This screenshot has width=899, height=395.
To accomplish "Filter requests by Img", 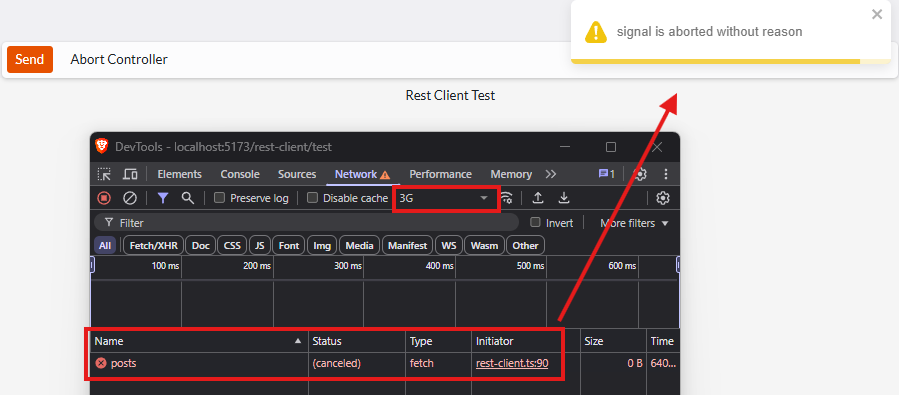I will coord(322,246).
